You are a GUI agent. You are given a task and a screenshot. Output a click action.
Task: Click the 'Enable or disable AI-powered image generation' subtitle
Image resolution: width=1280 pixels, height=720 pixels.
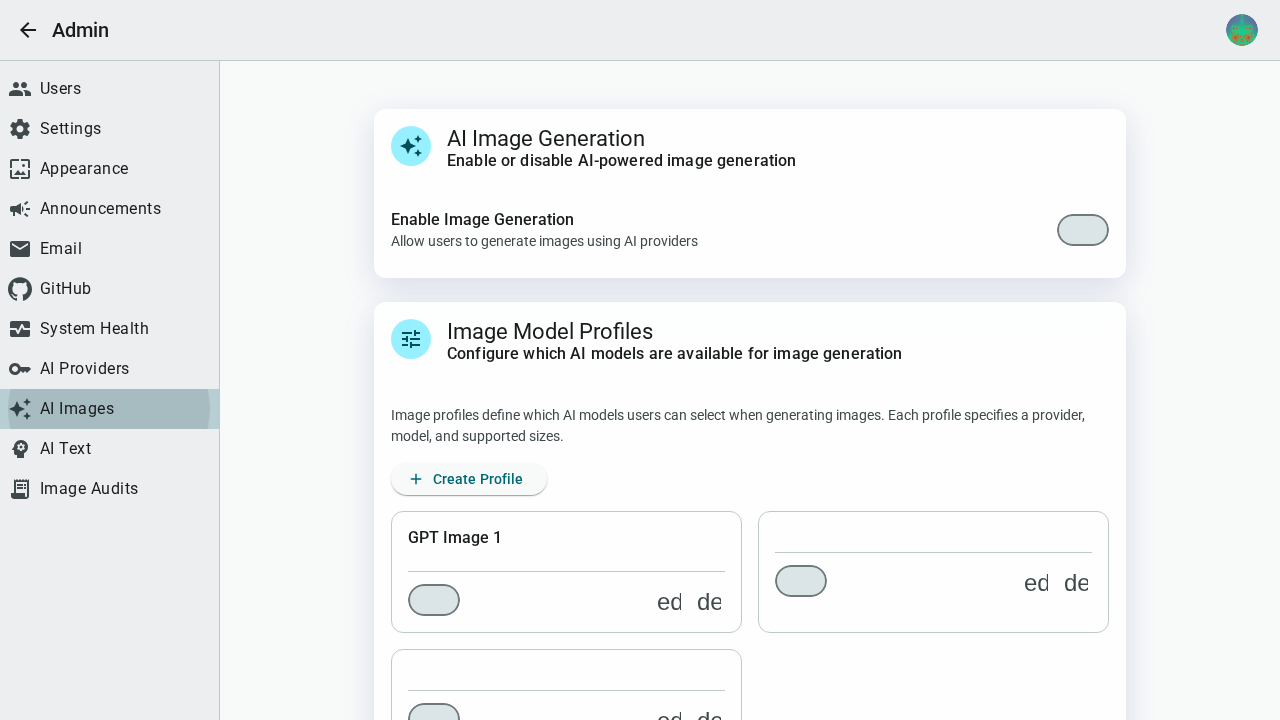click(621, 161)
